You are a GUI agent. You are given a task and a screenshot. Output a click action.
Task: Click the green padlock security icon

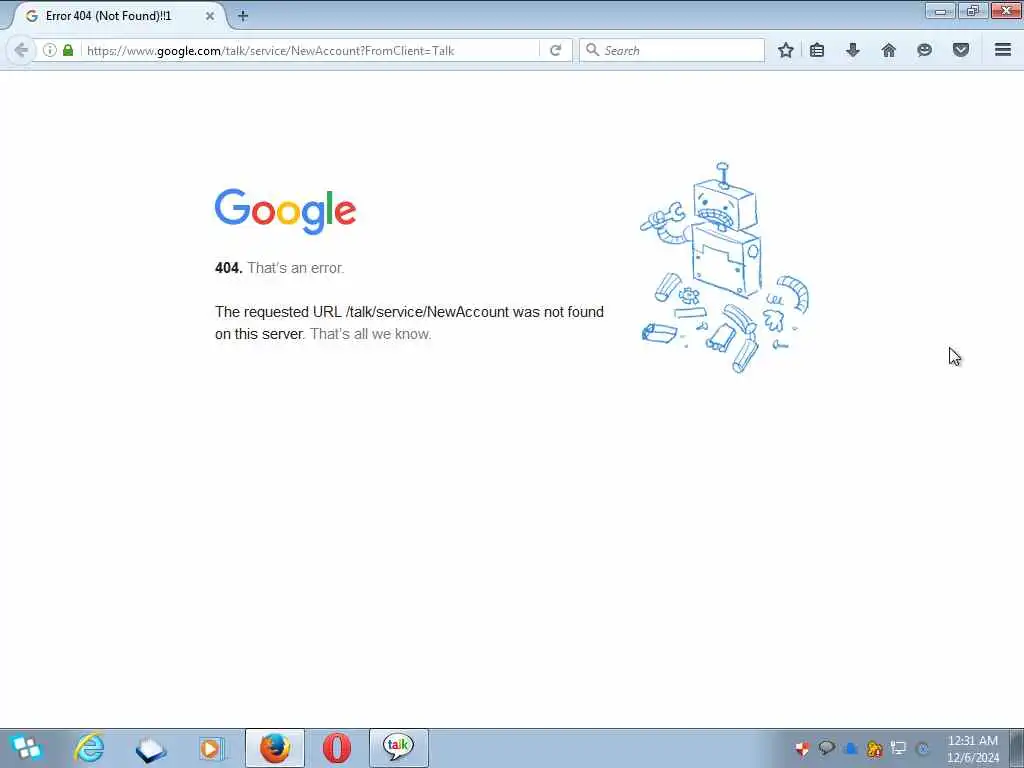coord(68,50)
